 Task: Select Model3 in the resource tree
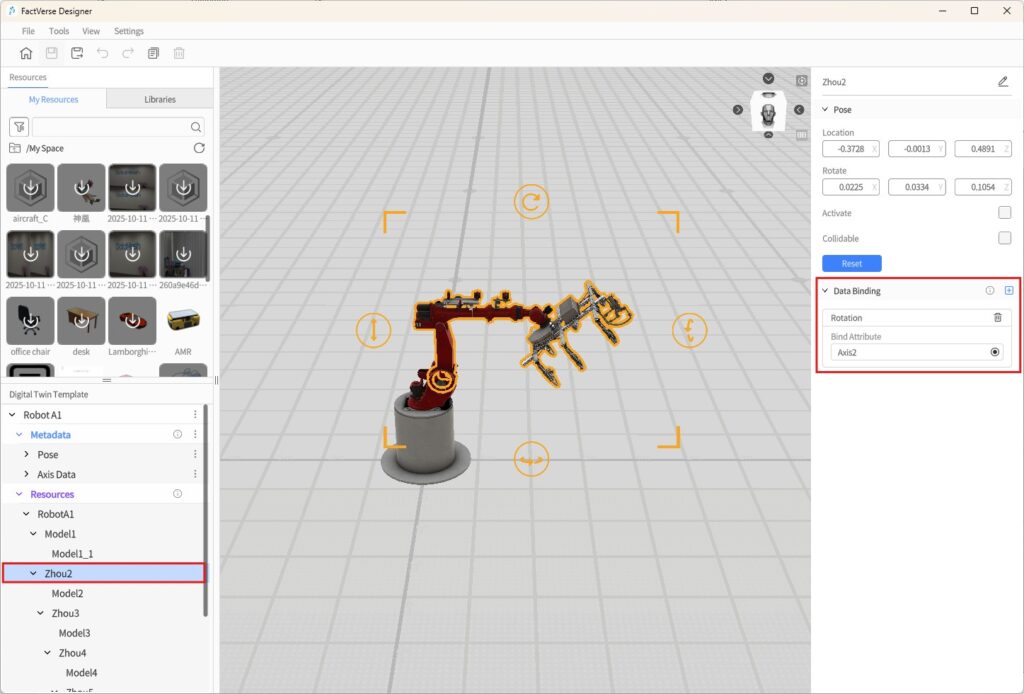pos(74,633)
